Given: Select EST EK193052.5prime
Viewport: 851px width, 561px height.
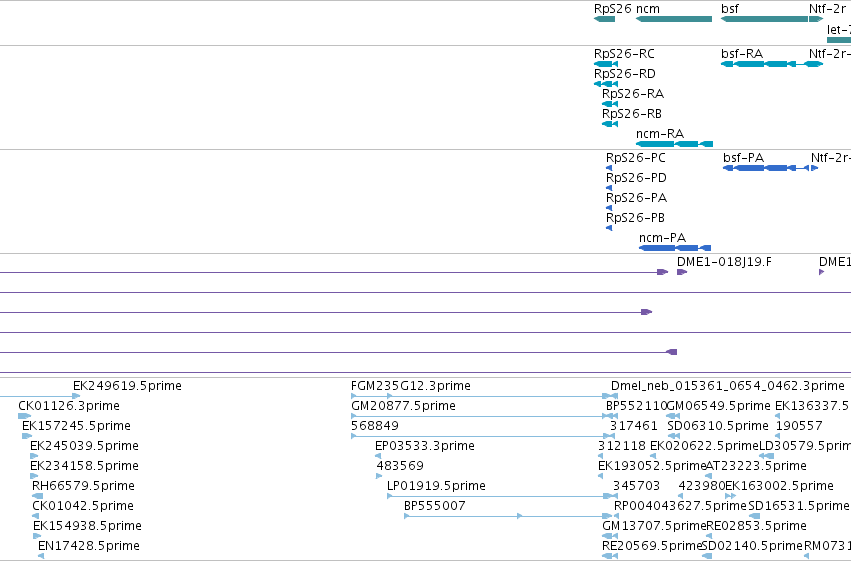Looking at the screenshot, I should (x=652, y=466).
